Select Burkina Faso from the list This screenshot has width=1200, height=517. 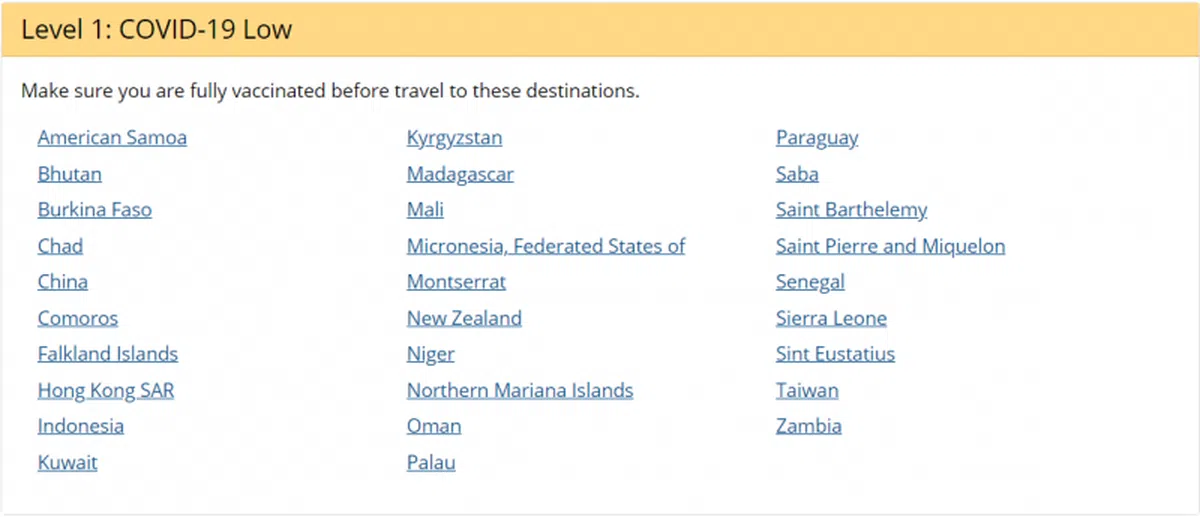(x=95, y=210)
